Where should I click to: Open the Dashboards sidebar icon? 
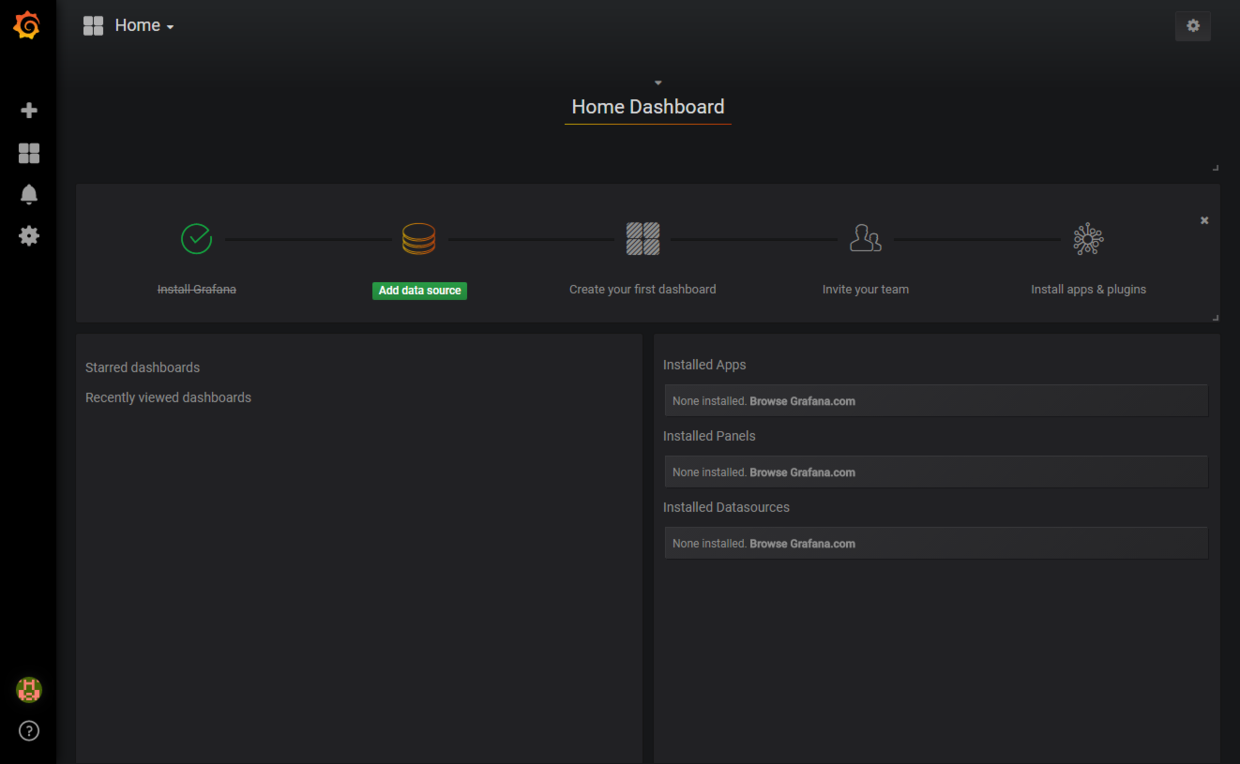[29, 153]
